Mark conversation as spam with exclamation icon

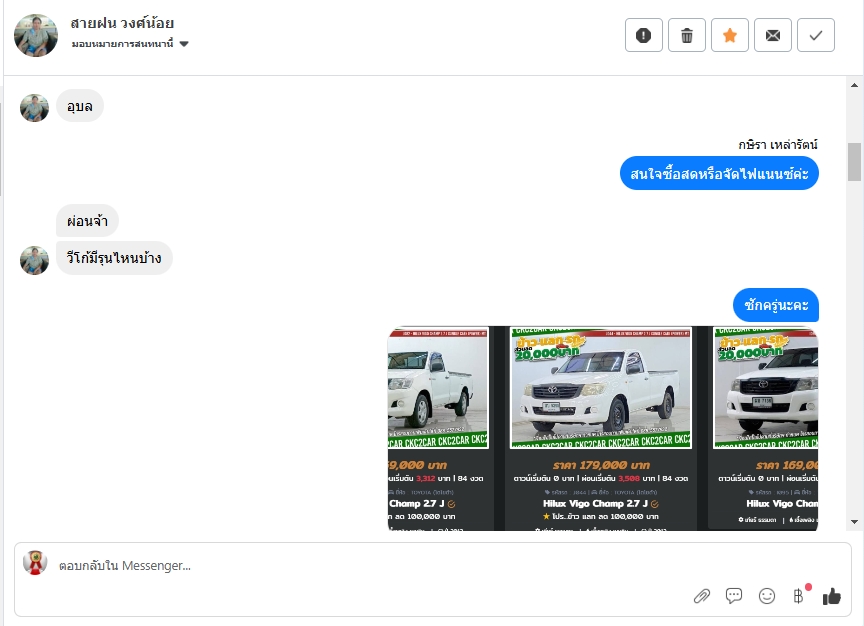coord(644,35)
